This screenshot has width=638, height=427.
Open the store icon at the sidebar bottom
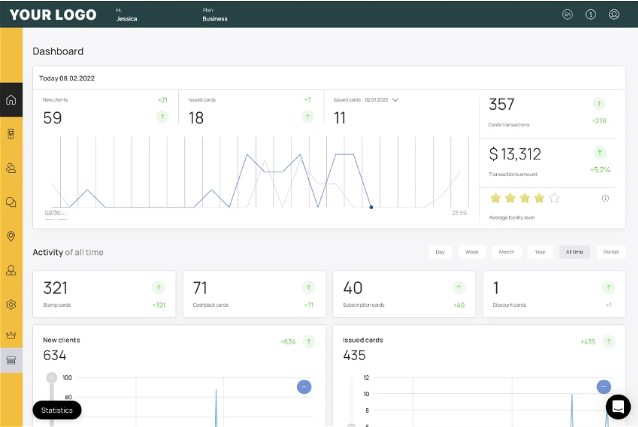11,360
